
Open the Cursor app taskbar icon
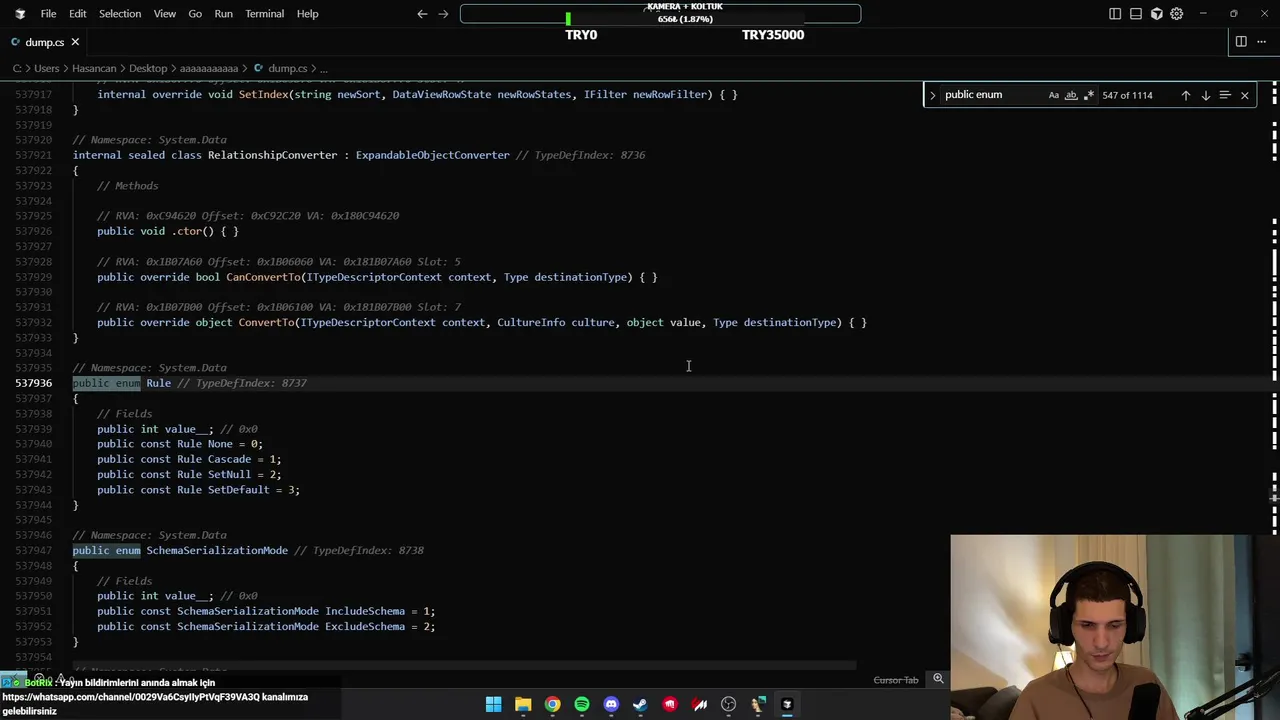(787, 704)
